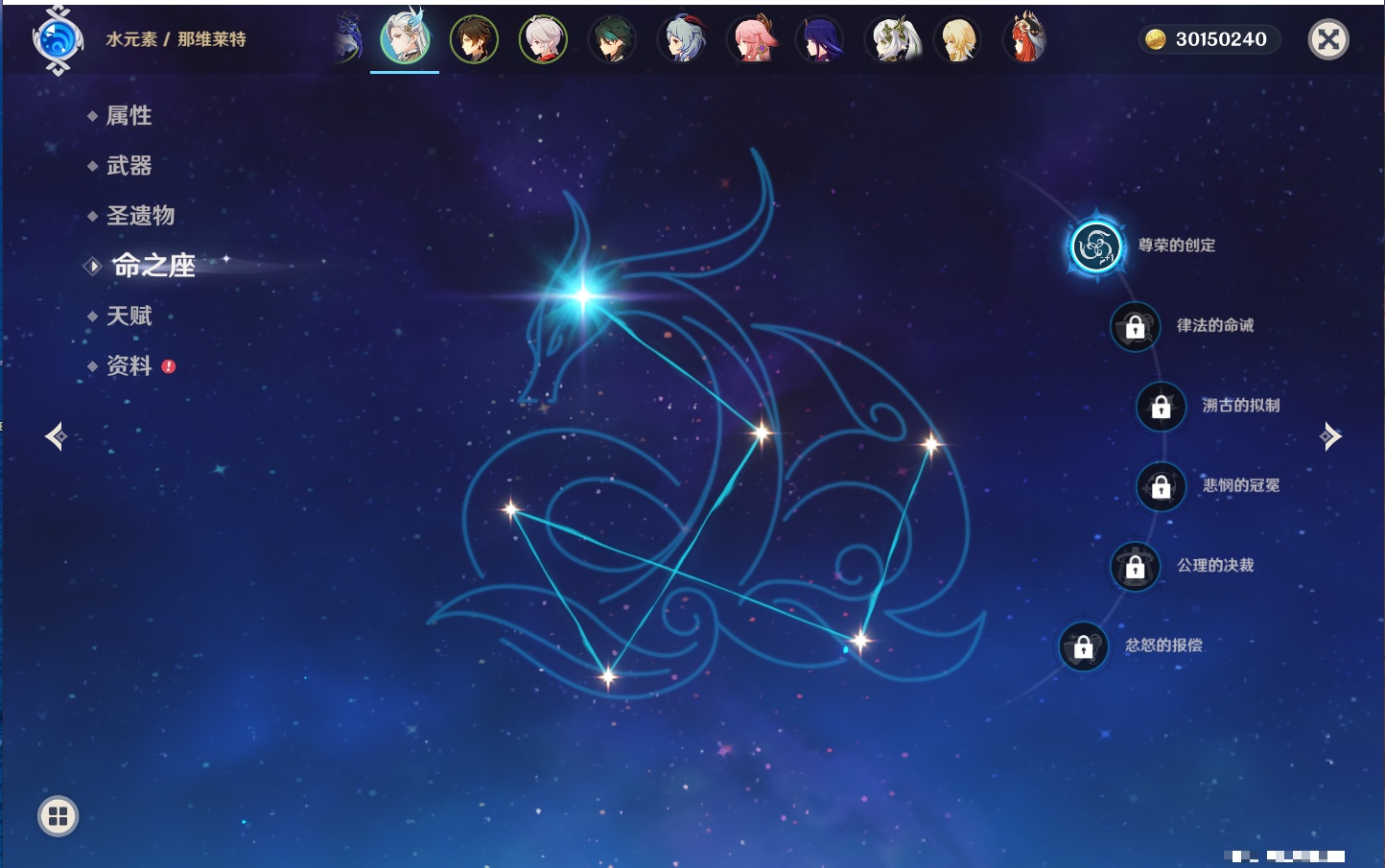The height and width of the screenshot is (868, 1385).
Task: Click the lock icon beside 公理的决裁
Action: 1136,567
